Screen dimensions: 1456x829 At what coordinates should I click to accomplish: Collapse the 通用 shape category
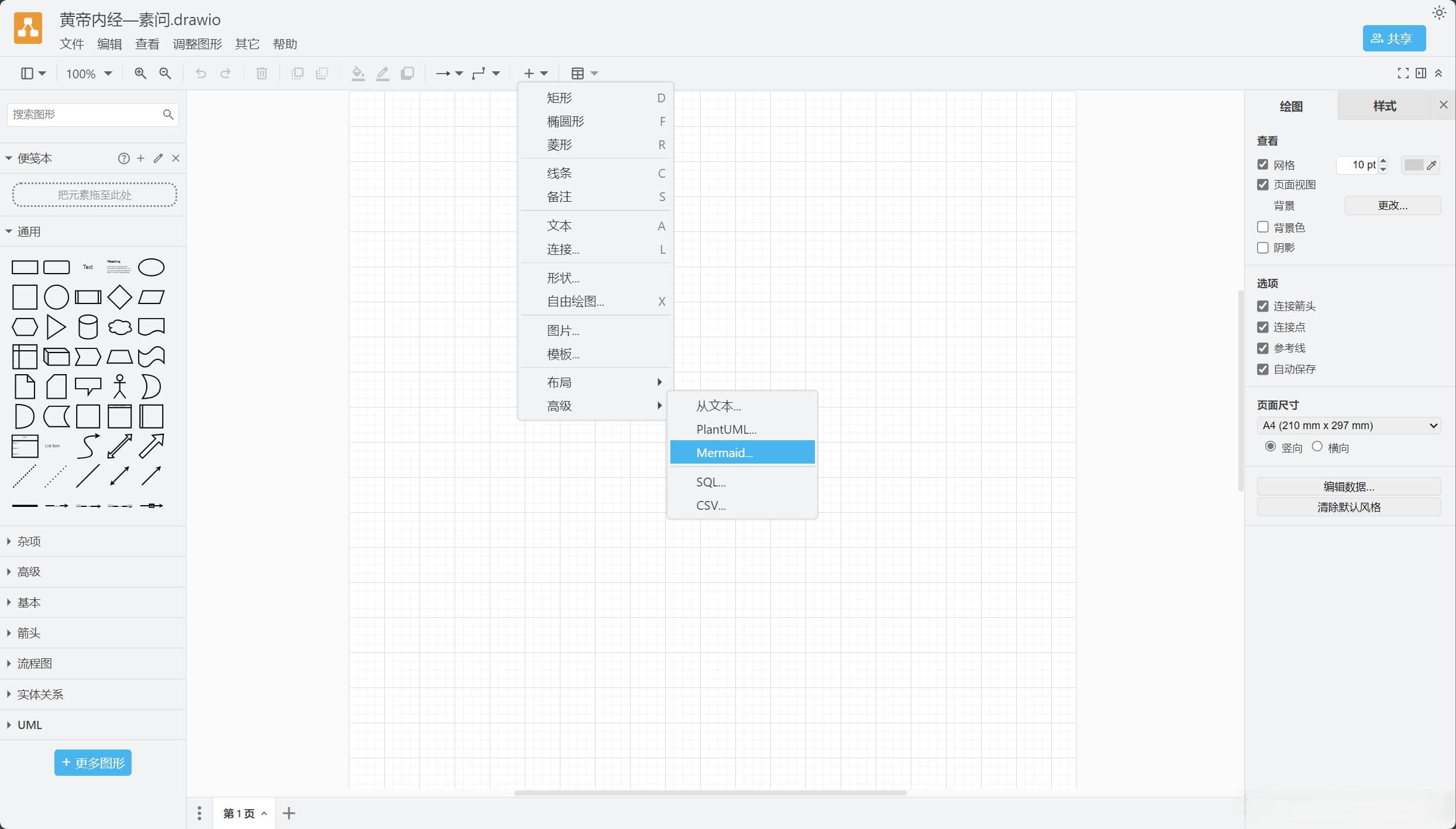pyautogui.click(x=93, y=232)
